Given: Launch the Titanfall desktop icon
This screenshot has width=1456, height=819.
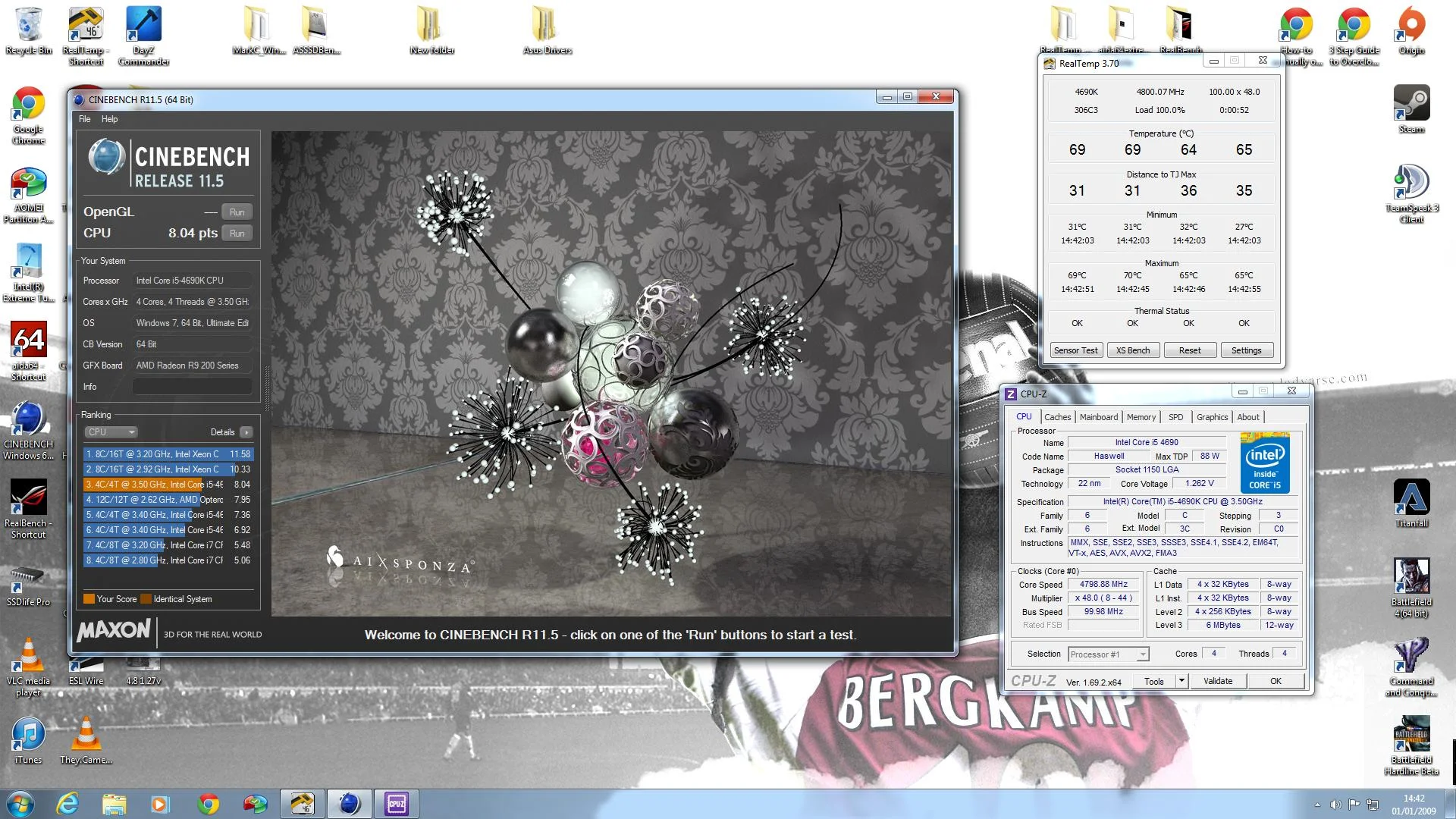Looking at the screenshot, I should pyautogui.click(x=1410, y=503).
